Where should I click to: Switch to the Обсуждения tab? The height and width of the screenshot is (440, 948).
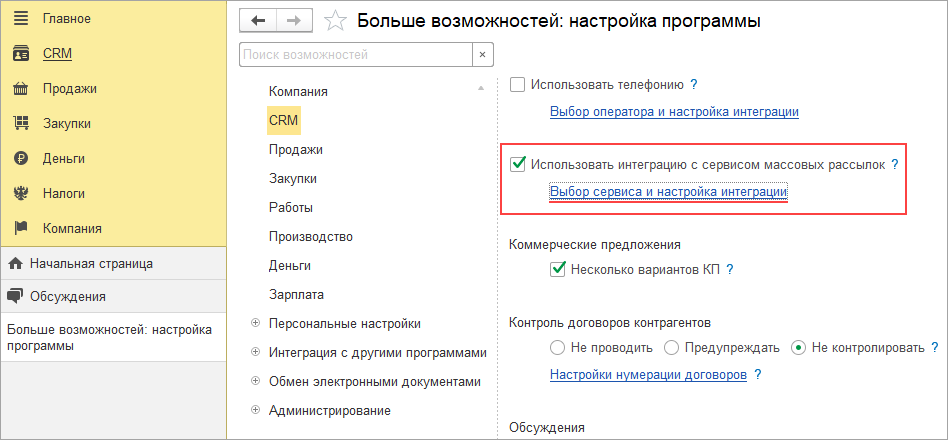tap(67, 296)
